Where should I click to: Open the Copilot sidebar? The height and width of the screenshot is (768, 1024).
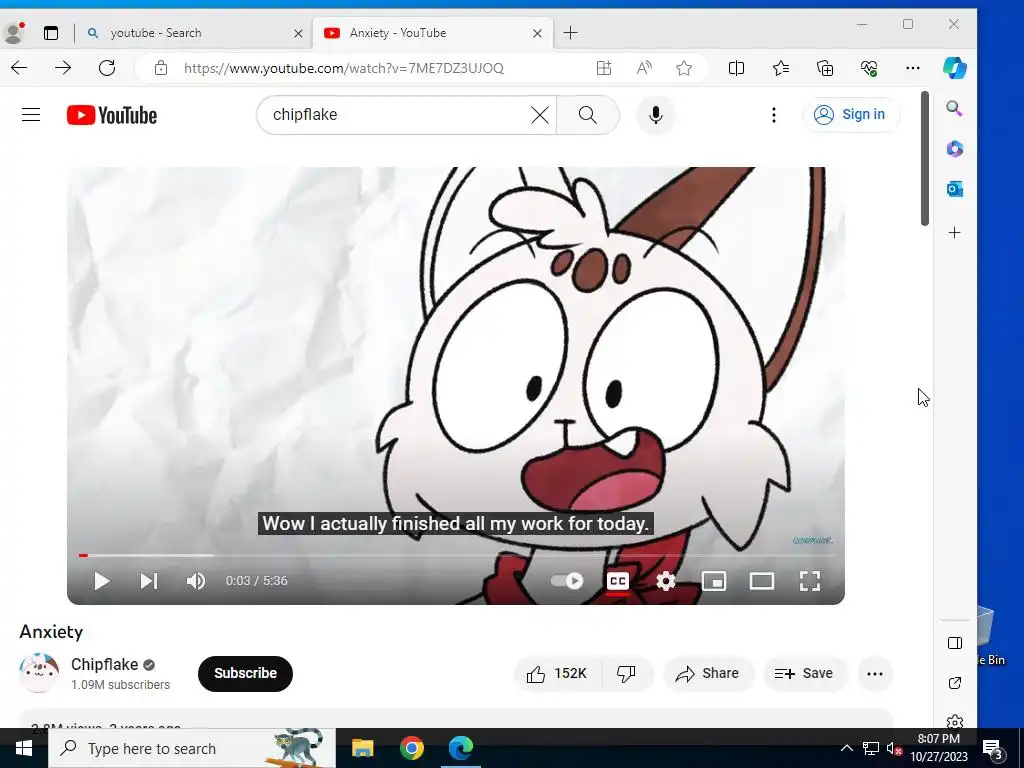coord(954,68)
